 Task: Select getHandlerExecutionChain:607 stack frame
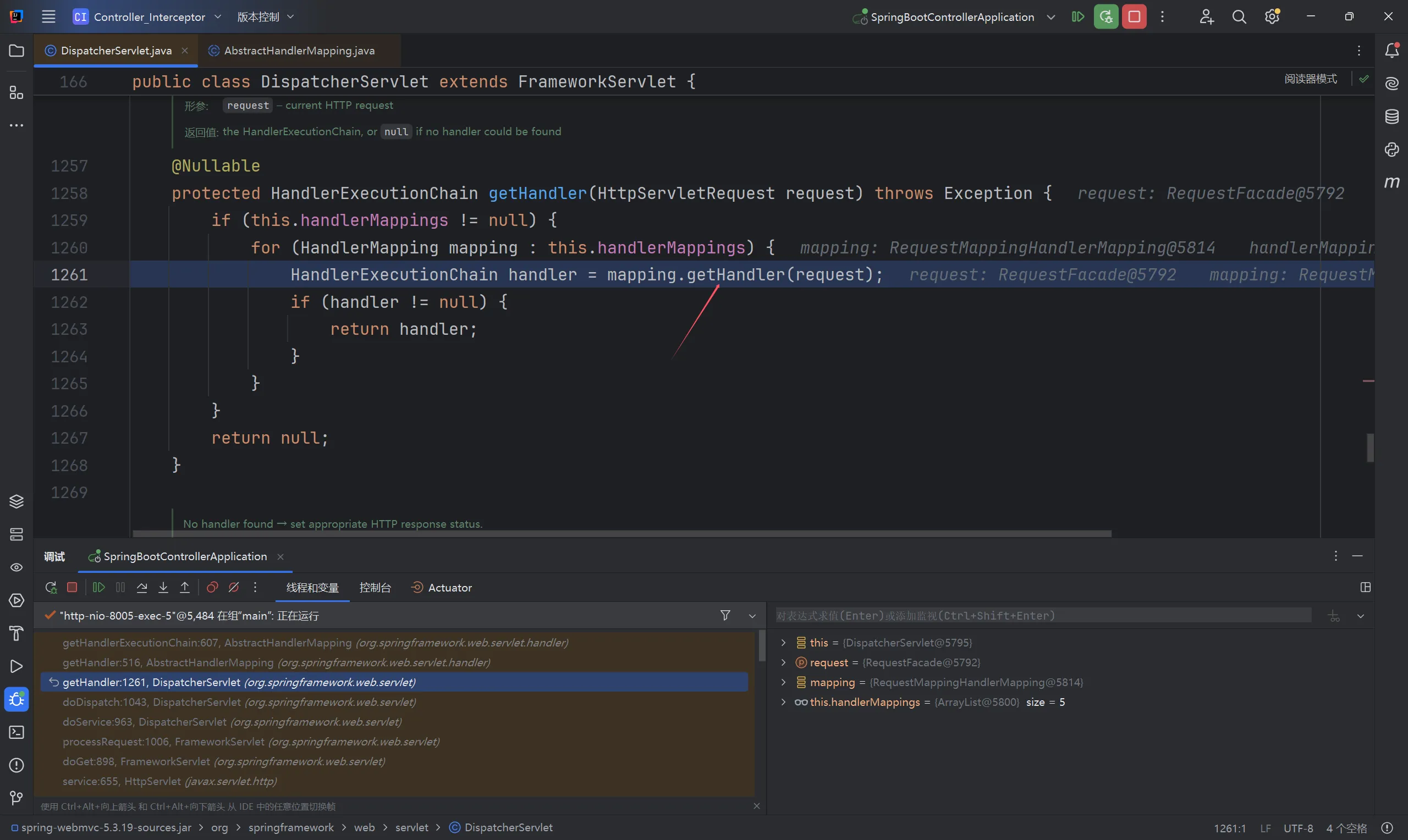pos(394,643)
